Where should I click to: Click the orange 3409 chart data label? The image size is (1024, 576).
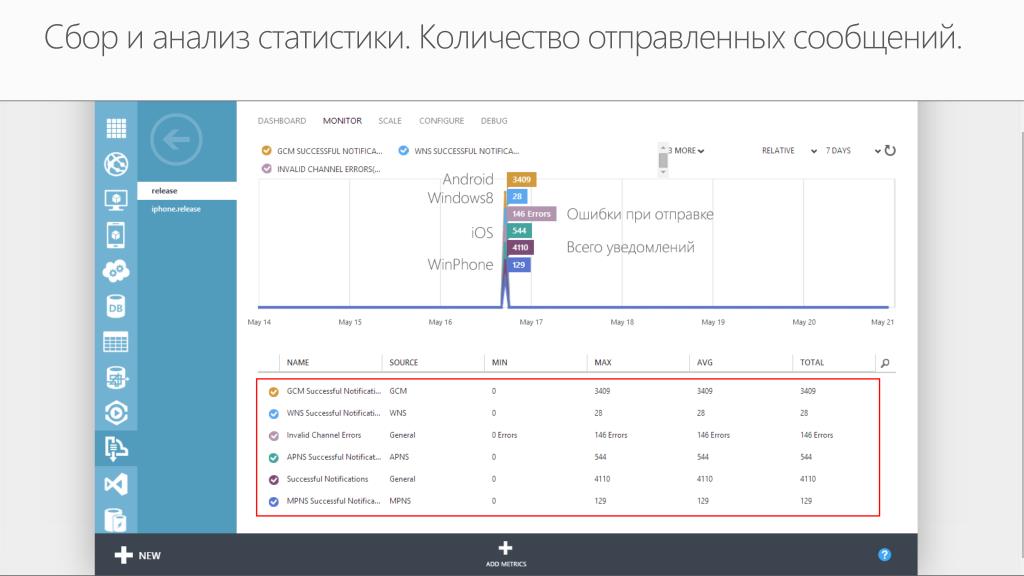(521, 180)
